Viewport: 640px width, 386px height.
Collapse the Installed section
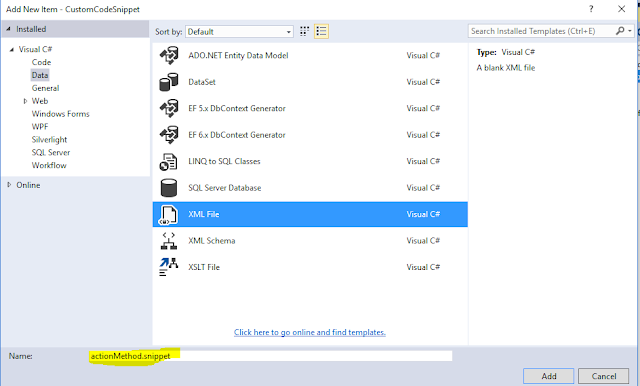tap(8, 29)
